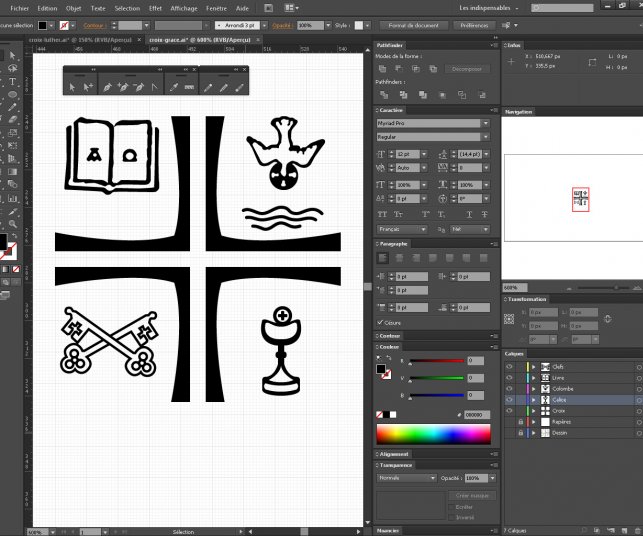Screen dimensions: 643x536
Task: Pick the Convert Anchor Point tool
Action: [154, 87]
